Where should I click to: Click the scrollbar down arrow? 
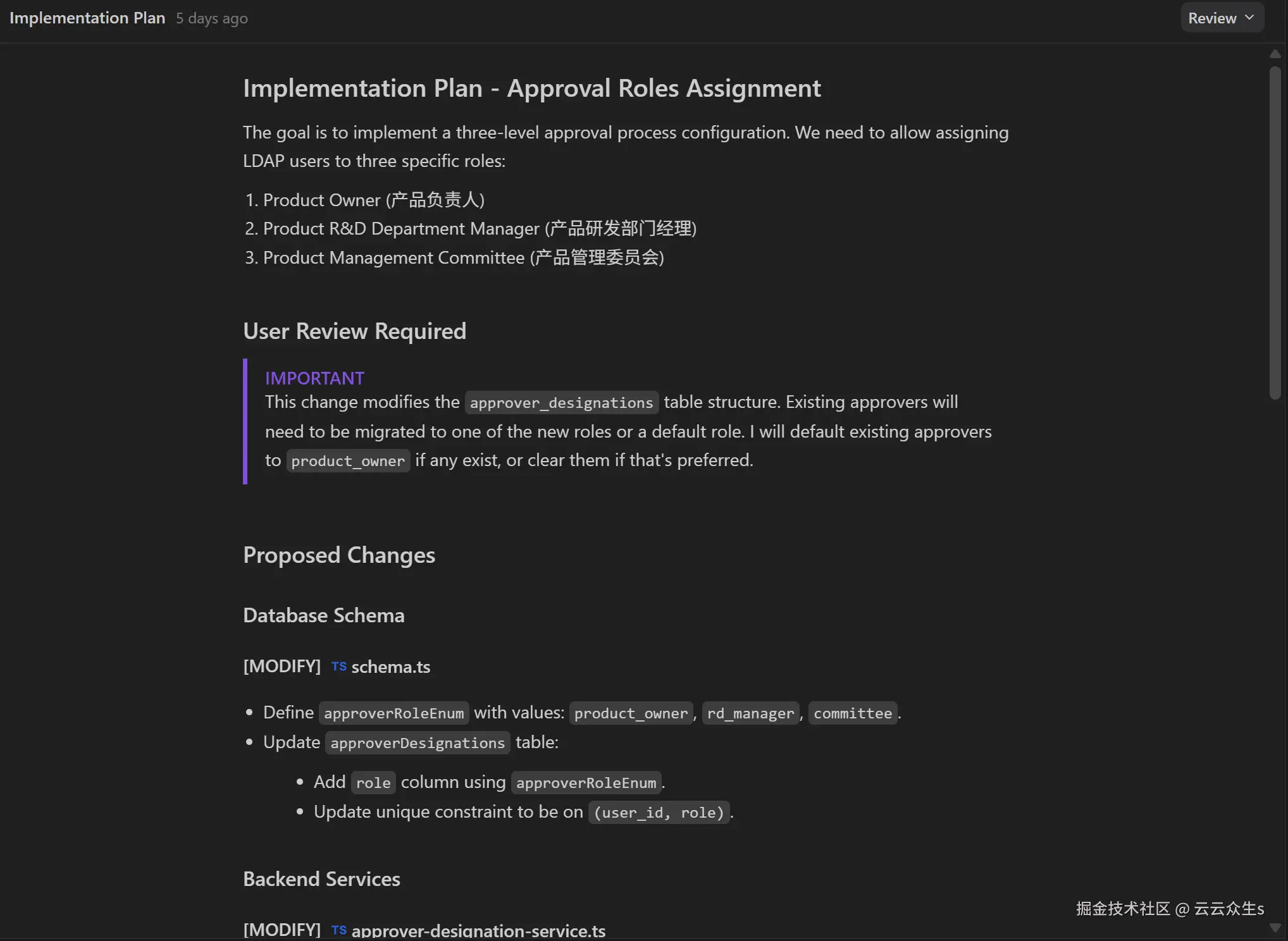(1275, 928)
